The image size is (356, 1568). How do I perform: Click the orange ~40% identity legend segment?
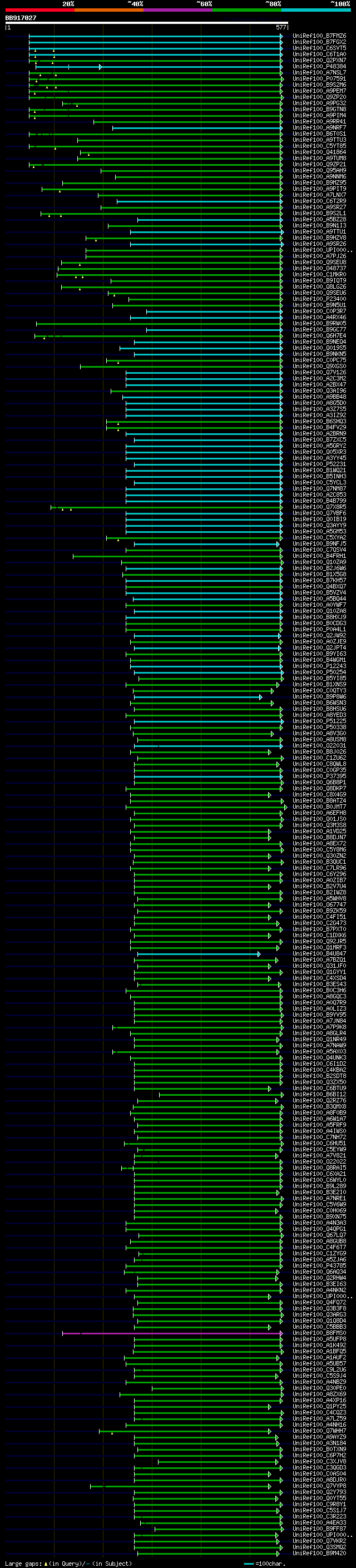pyautogui.click(x=109, y=11)
